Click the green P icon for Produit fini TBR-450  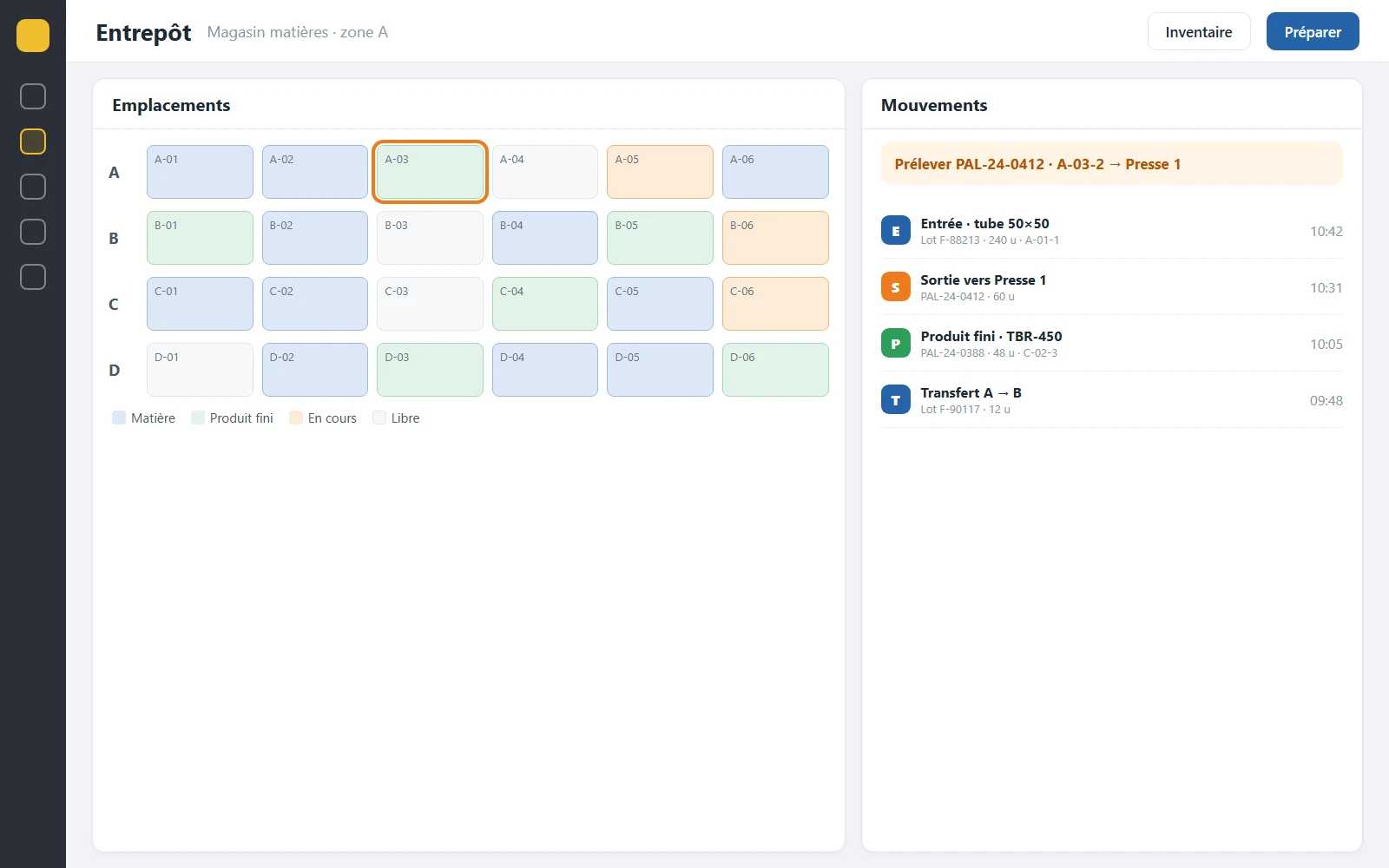point(896,344)
